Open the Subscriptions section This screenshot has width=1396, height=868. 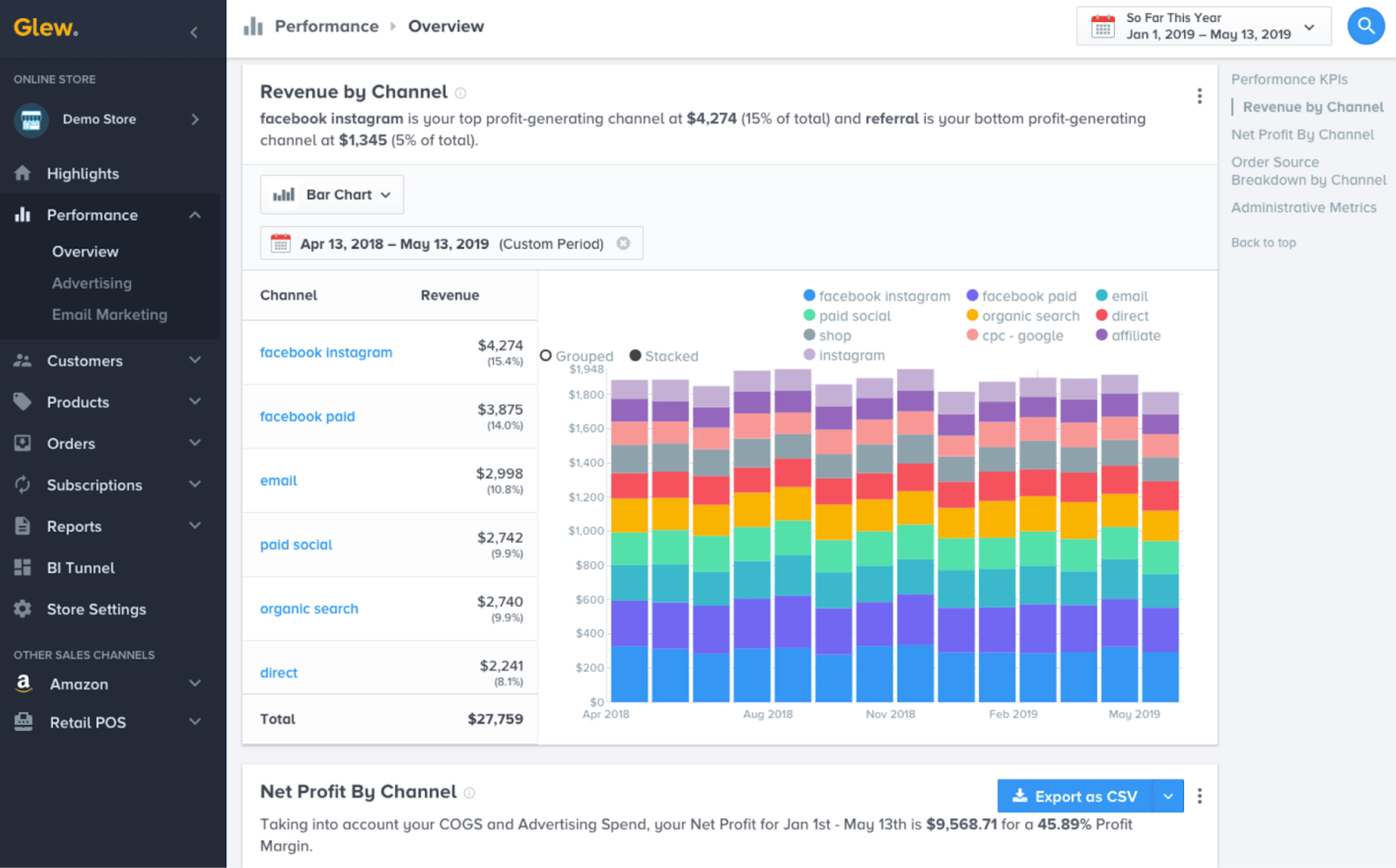pos(94,484)
